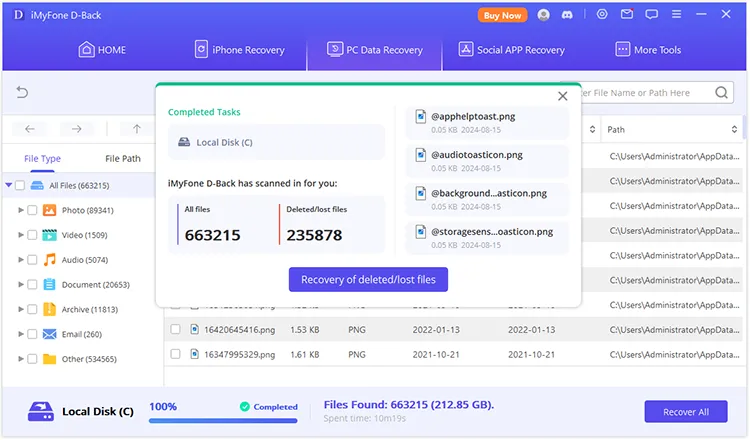This screenshot has height=440, width=750.
Task: Click the Recover All button
Action: click(x=686, y=412)
